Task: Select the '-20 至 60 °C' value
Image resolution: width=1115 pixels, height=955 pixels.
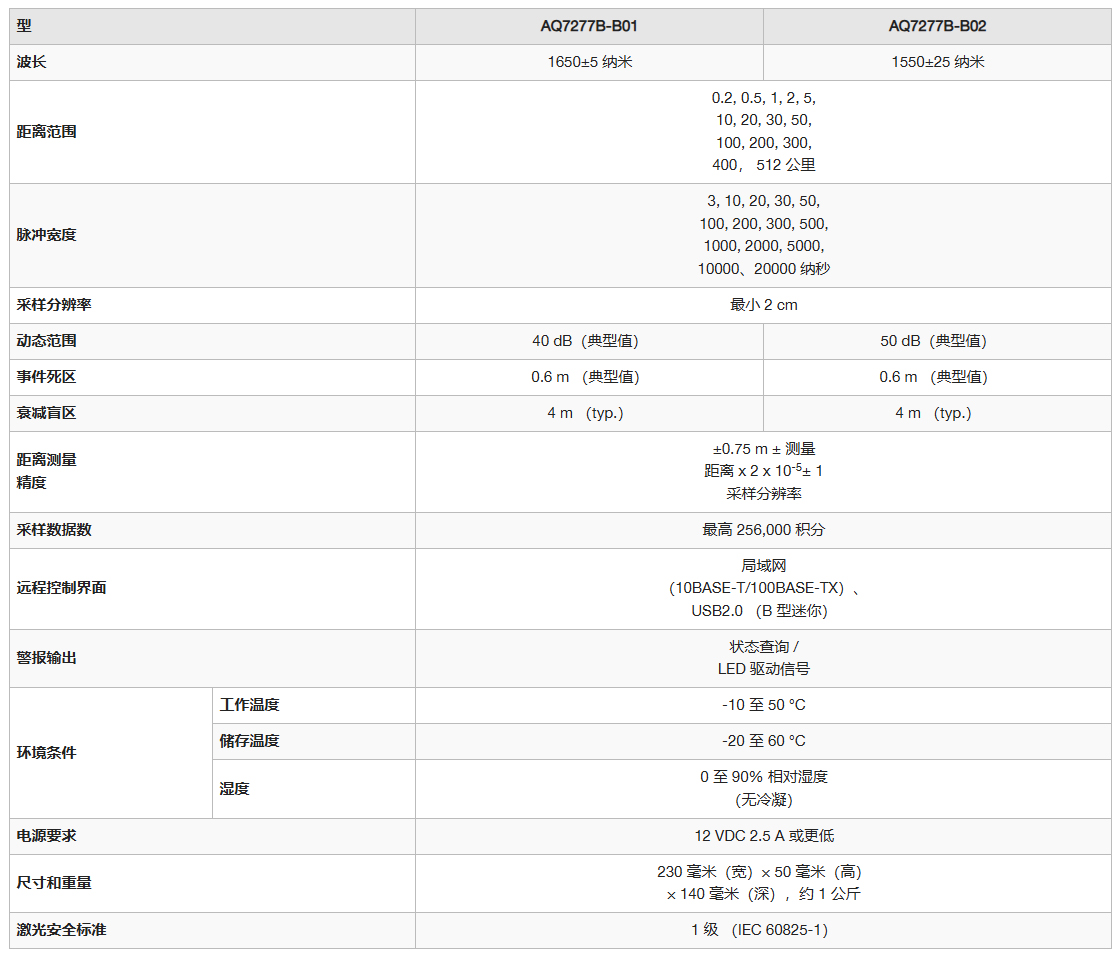Action: pyautogui.click(x=764, y=741)
